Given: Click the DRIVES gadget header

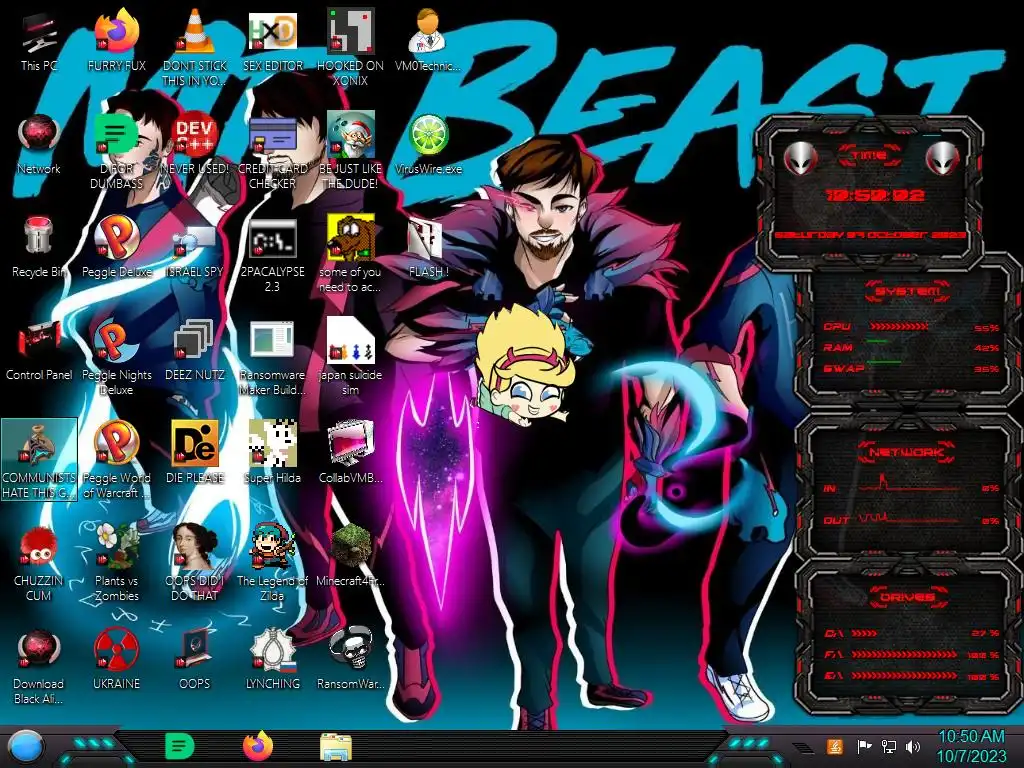Looking at the screenshot, I should point(906,598).
